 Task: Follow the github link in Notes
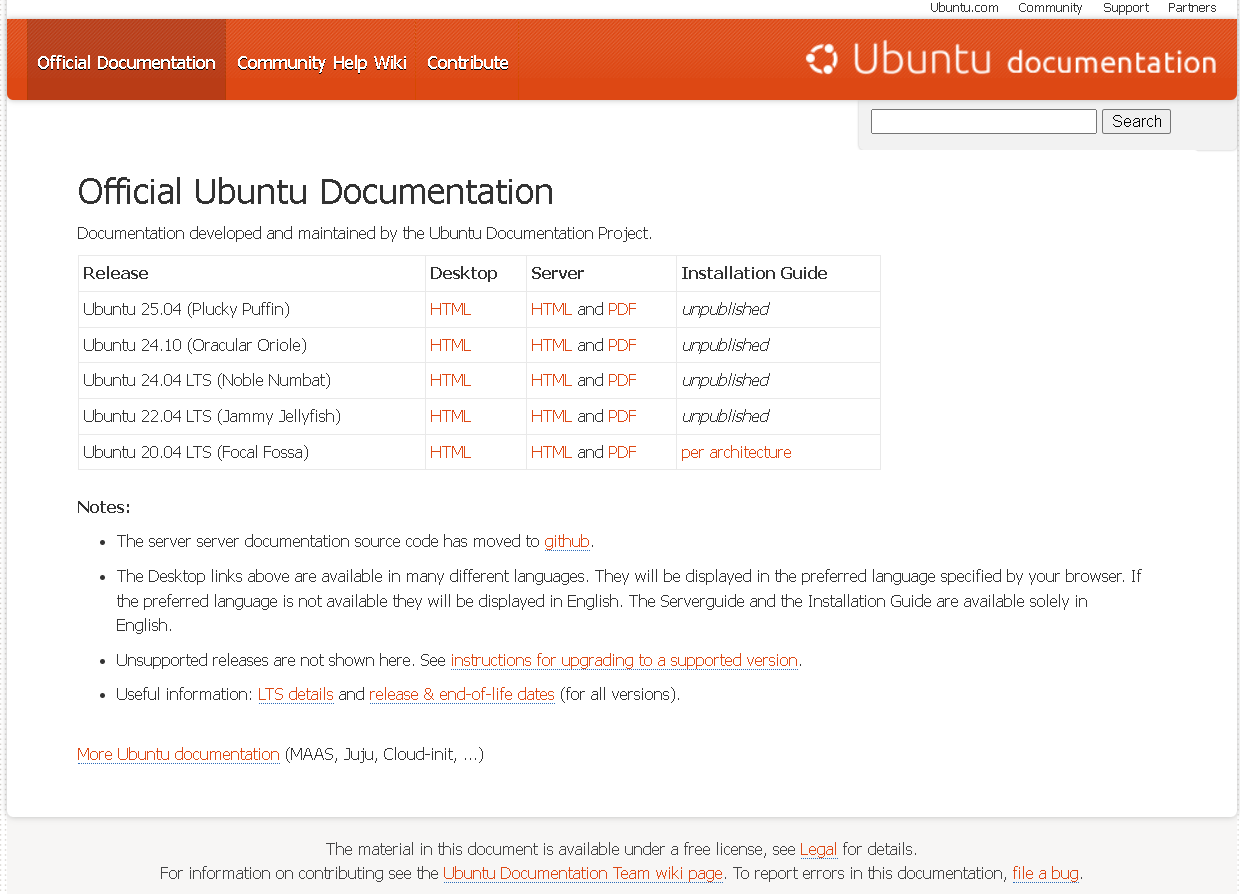pyautogui.click(x=567, y=541)
